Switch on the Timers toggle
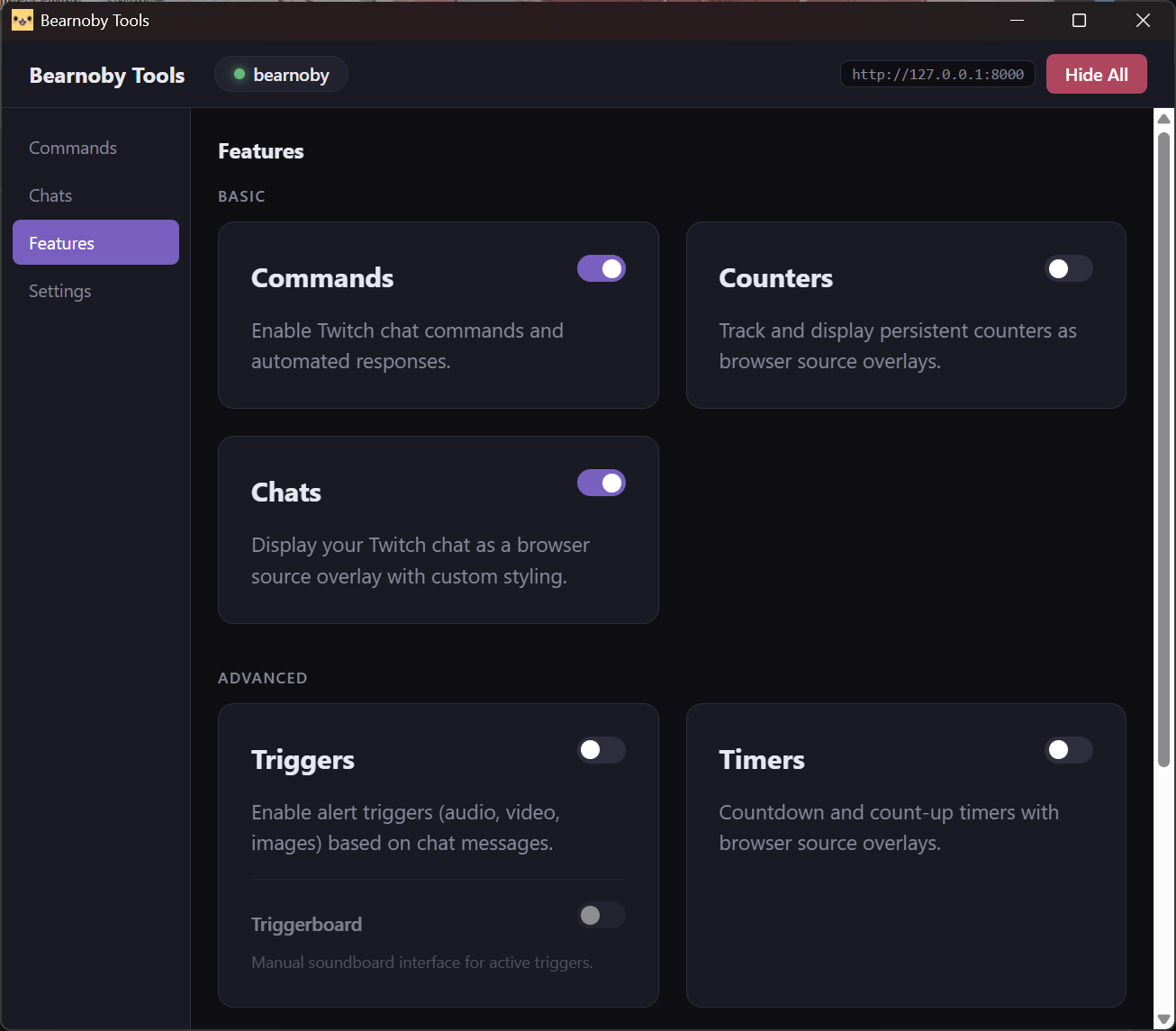 tap(1069, 750)
